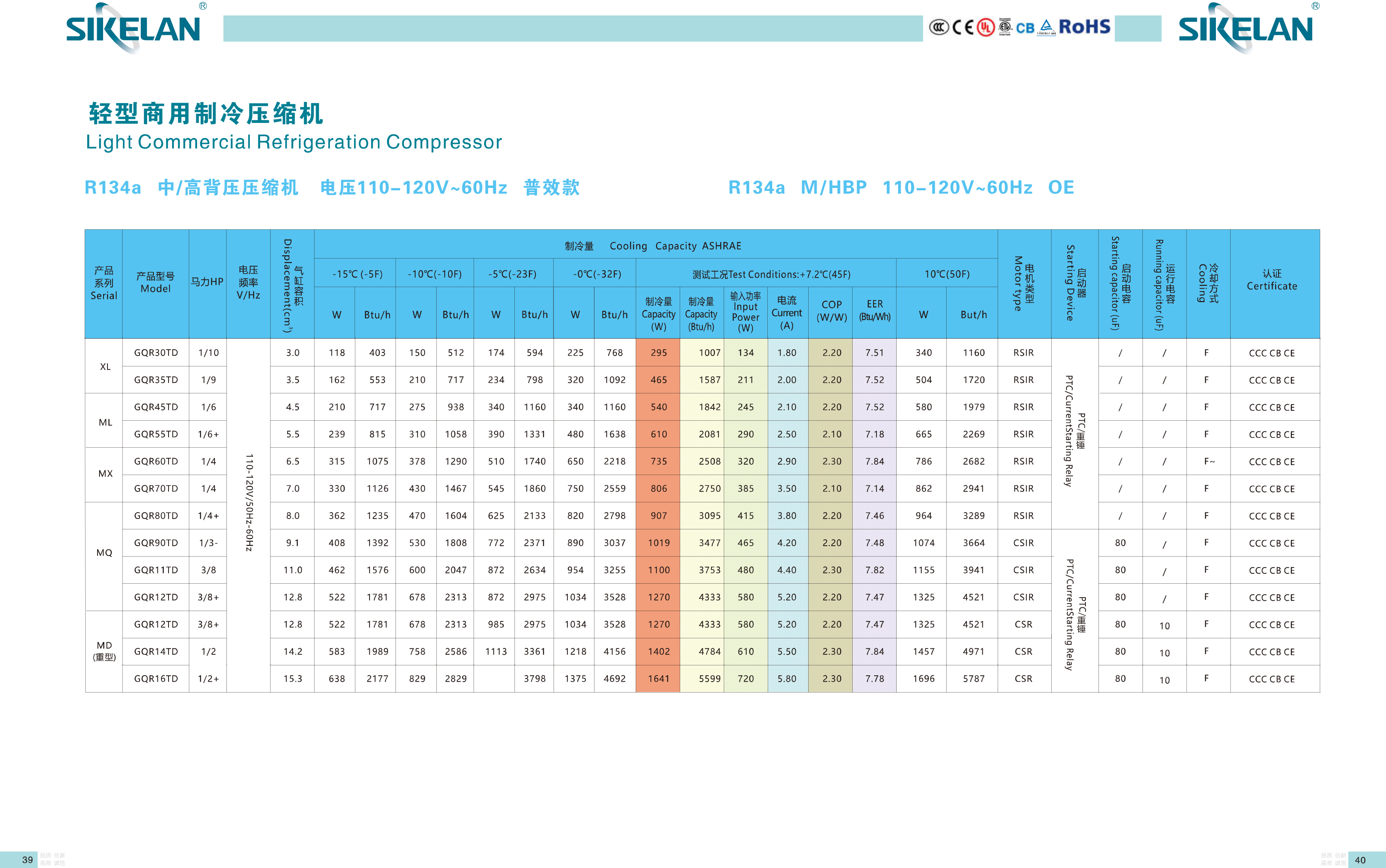
Task: Click the TUV Rheinland triangle logo
Action: (x=1046, y=27)
